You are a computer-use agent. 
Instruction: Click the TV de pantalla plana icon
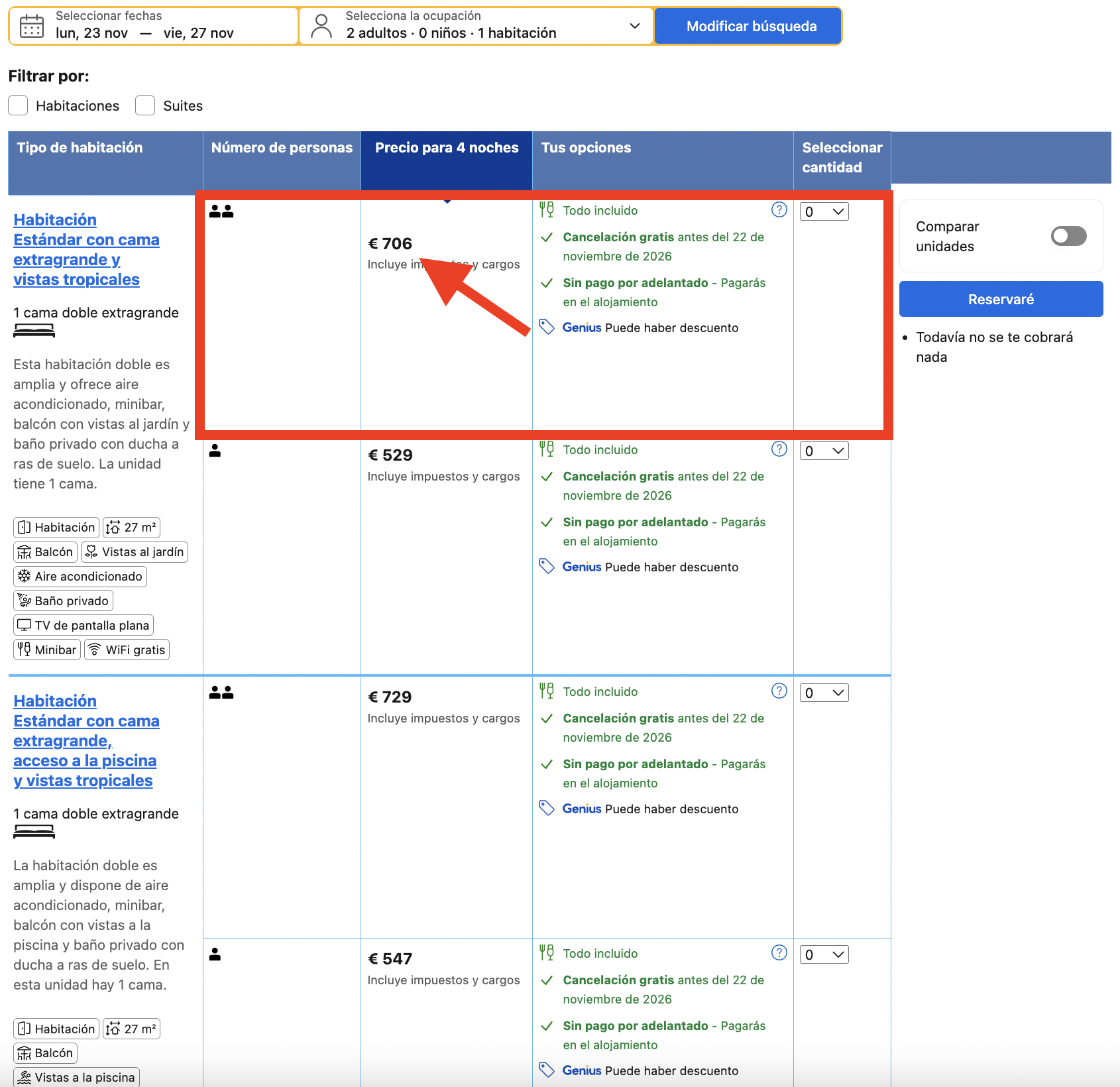pos(25,626)
